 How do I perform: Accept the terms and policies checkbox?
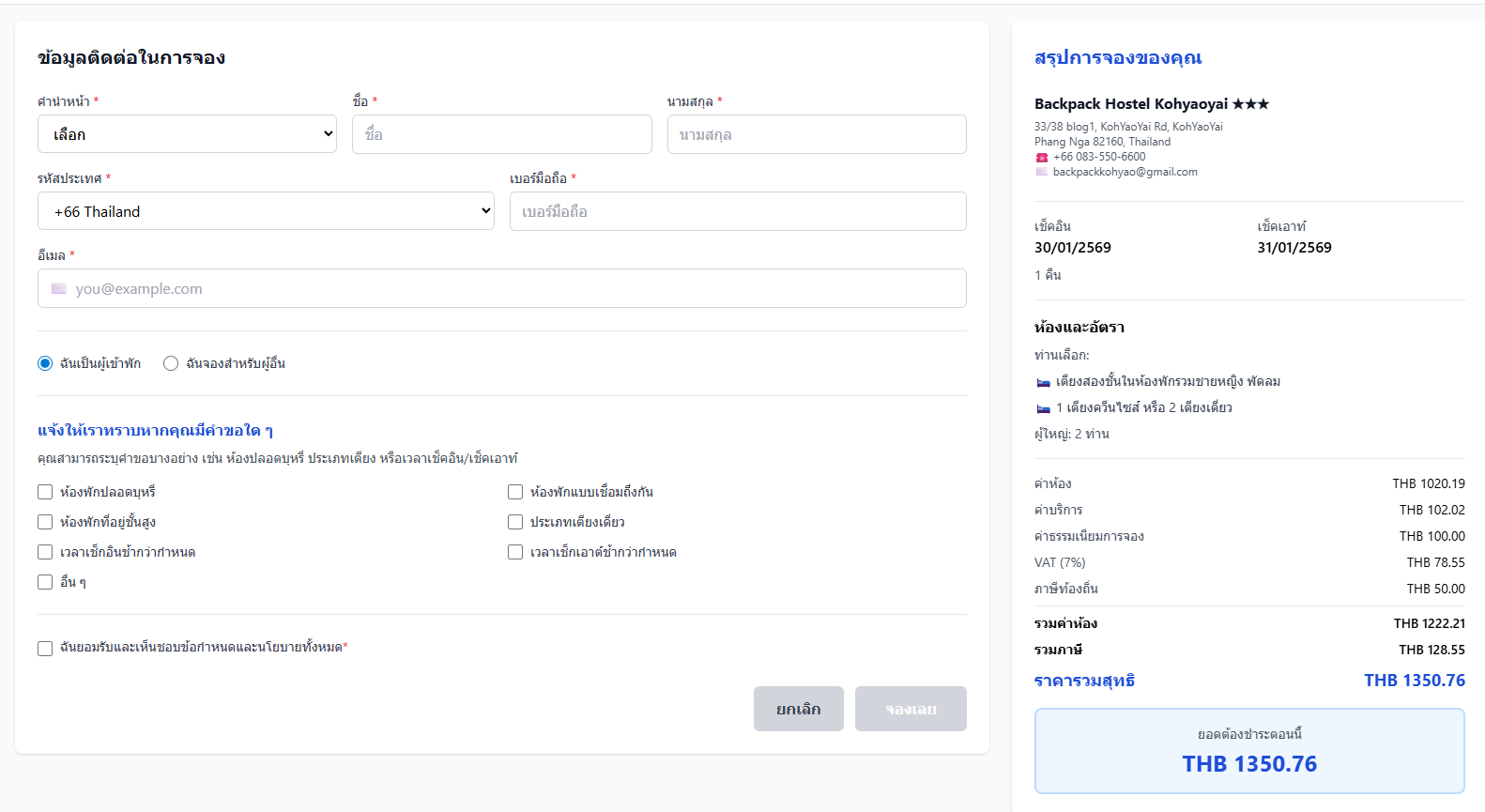pyautogui.click(x=45, y=648)
